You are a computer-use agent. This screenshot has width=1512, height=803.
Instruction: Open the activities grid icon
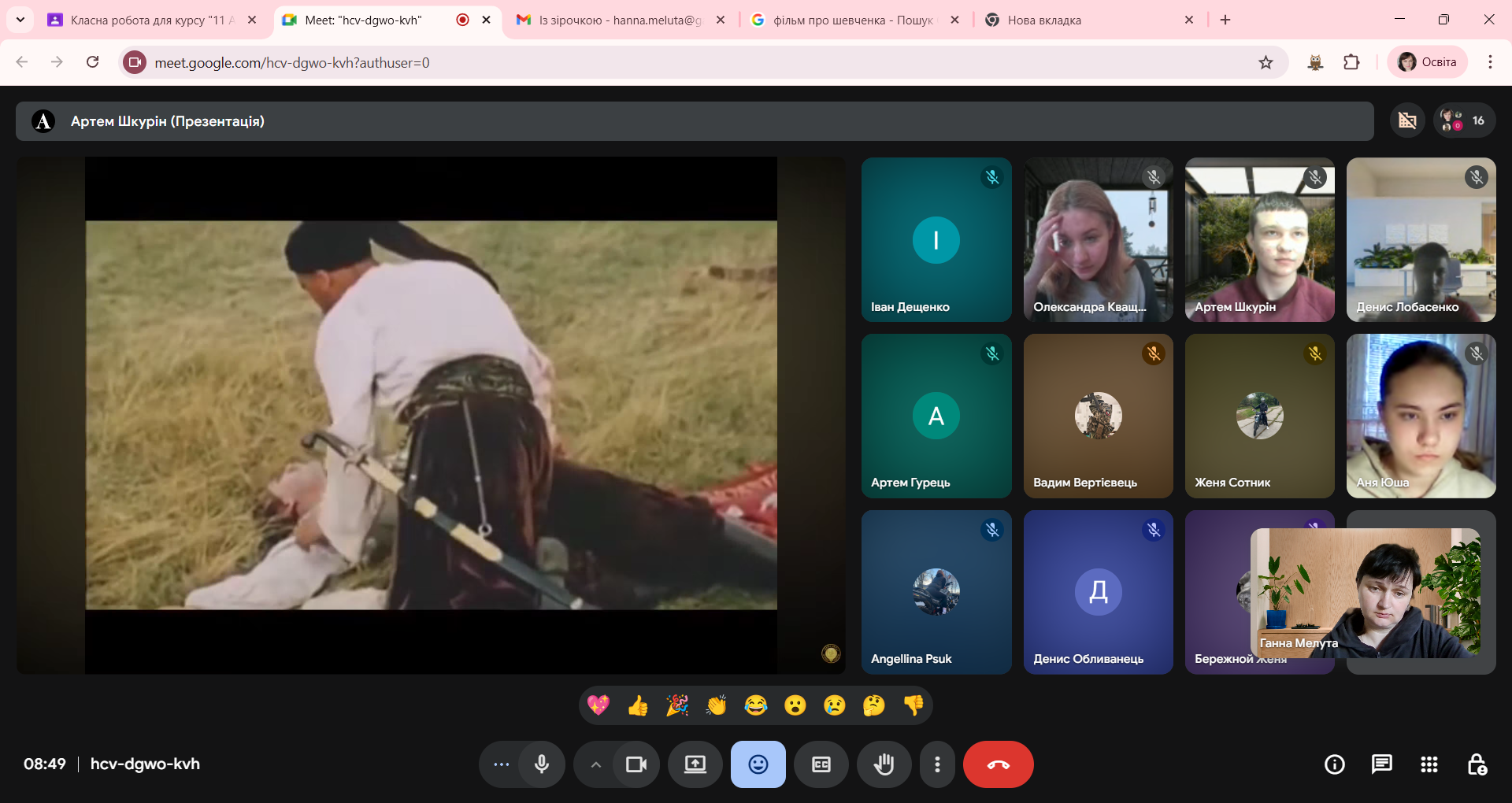(x=1429, y=764)
